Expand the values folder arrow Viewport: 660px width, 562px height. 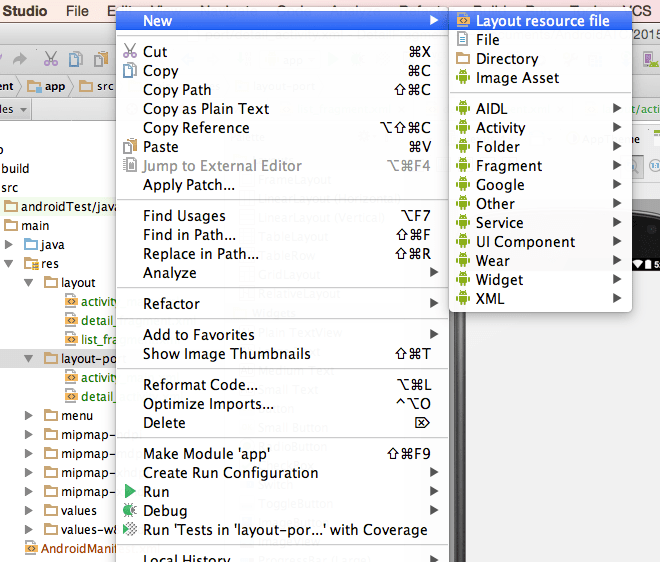[29, 511]
